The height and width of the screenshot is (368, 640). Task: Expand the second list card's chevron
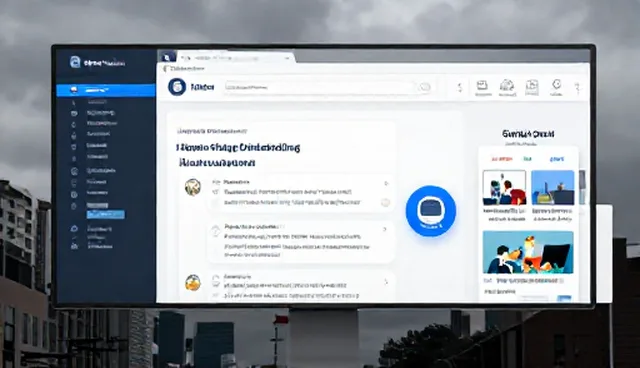point(384,229)
